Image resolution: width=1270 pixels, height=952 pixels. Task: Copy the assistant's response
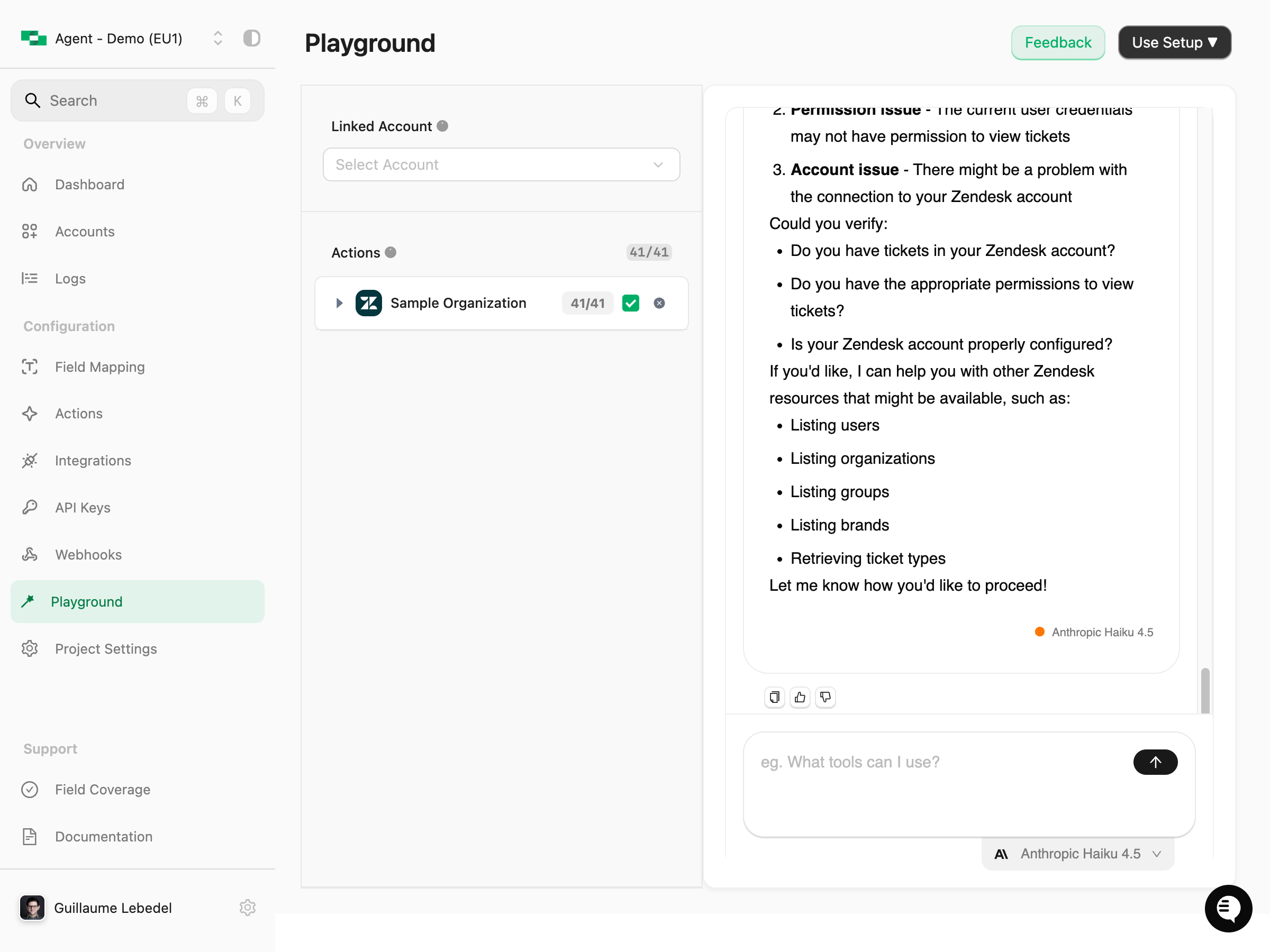pyautogui.click(x=774, y=697)
